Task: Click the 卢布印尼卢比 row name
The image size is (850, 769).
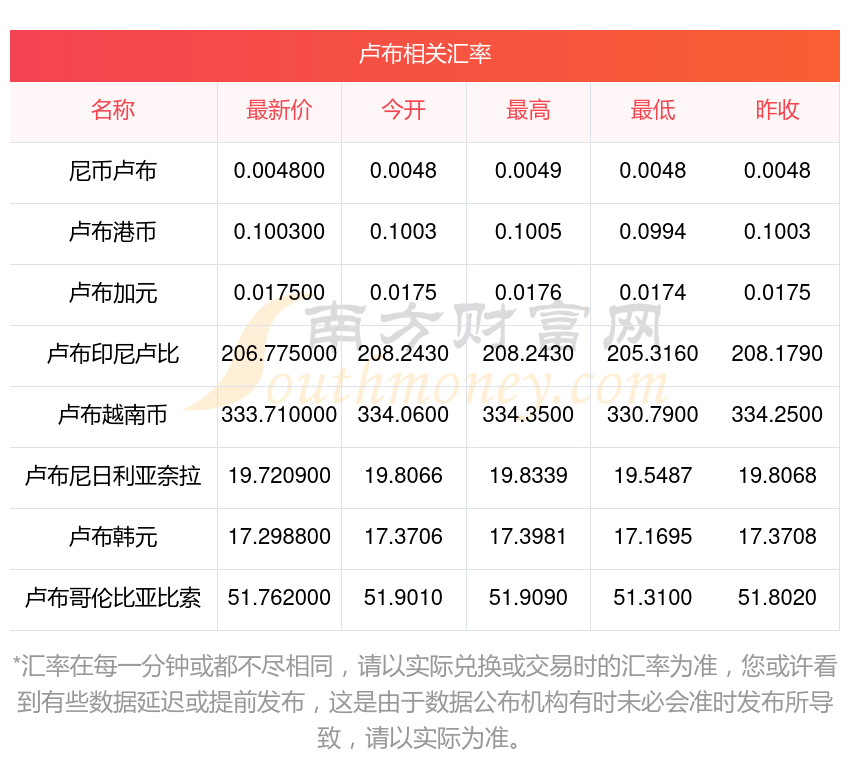Action: pyautogui.click(x=113, y=354)
